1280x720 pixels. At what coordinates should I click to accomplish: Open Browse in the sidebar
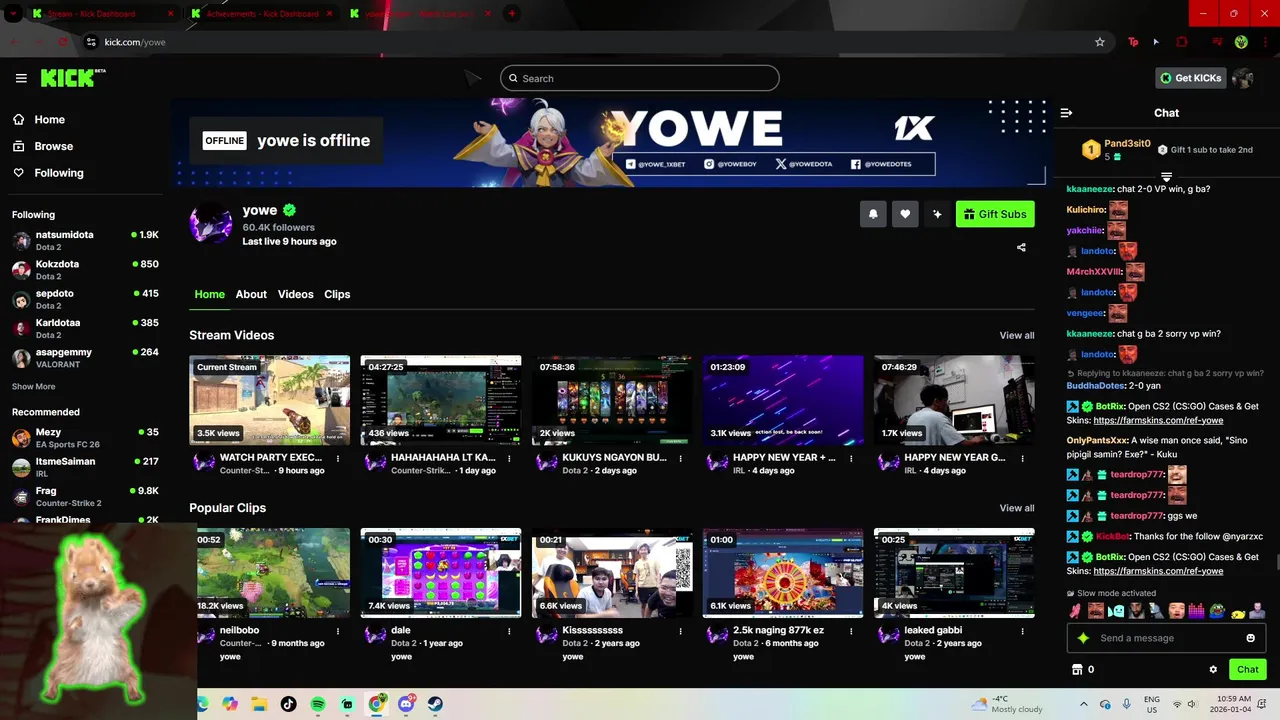pyautogui.click(x=44, y=146)
